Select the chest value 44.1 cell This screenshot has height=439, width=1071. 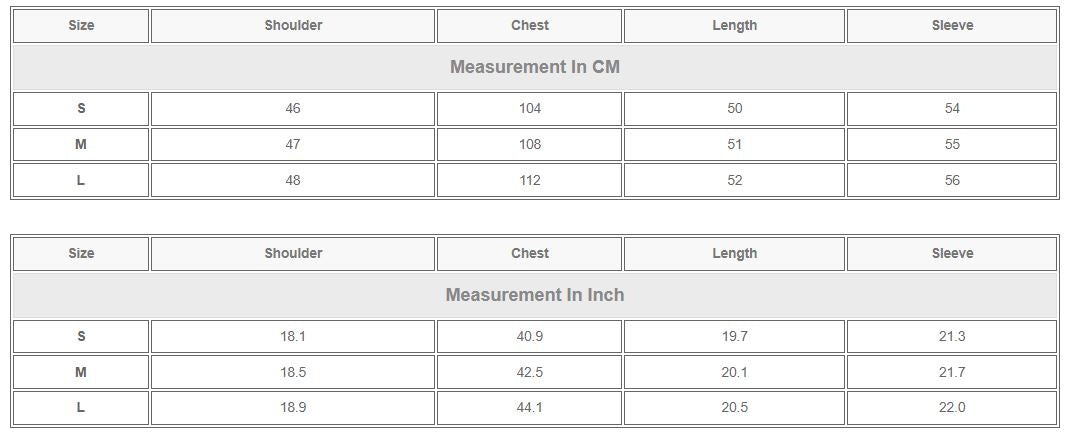pos(530,408)
